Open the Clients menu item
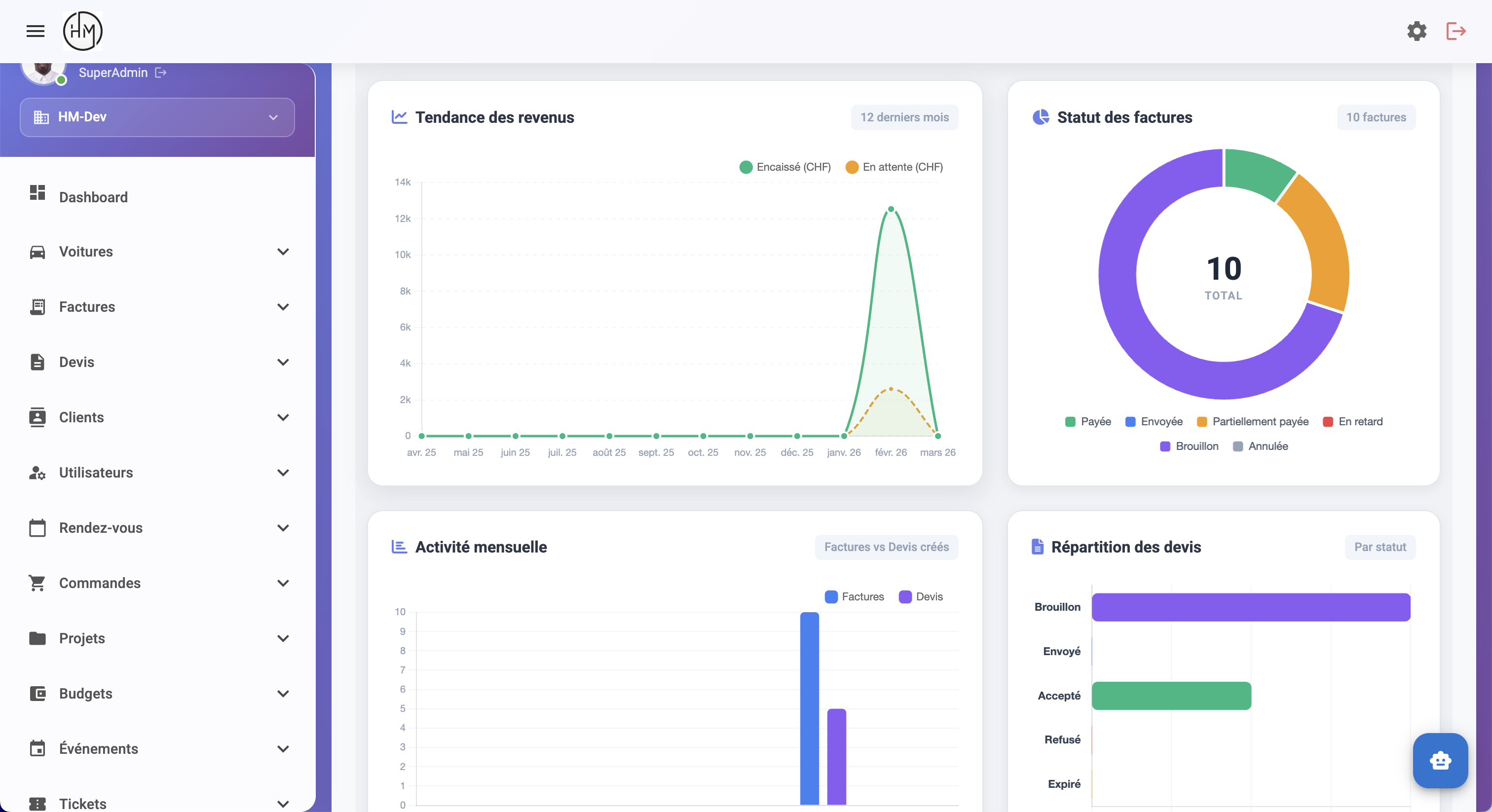 (82, 417)
